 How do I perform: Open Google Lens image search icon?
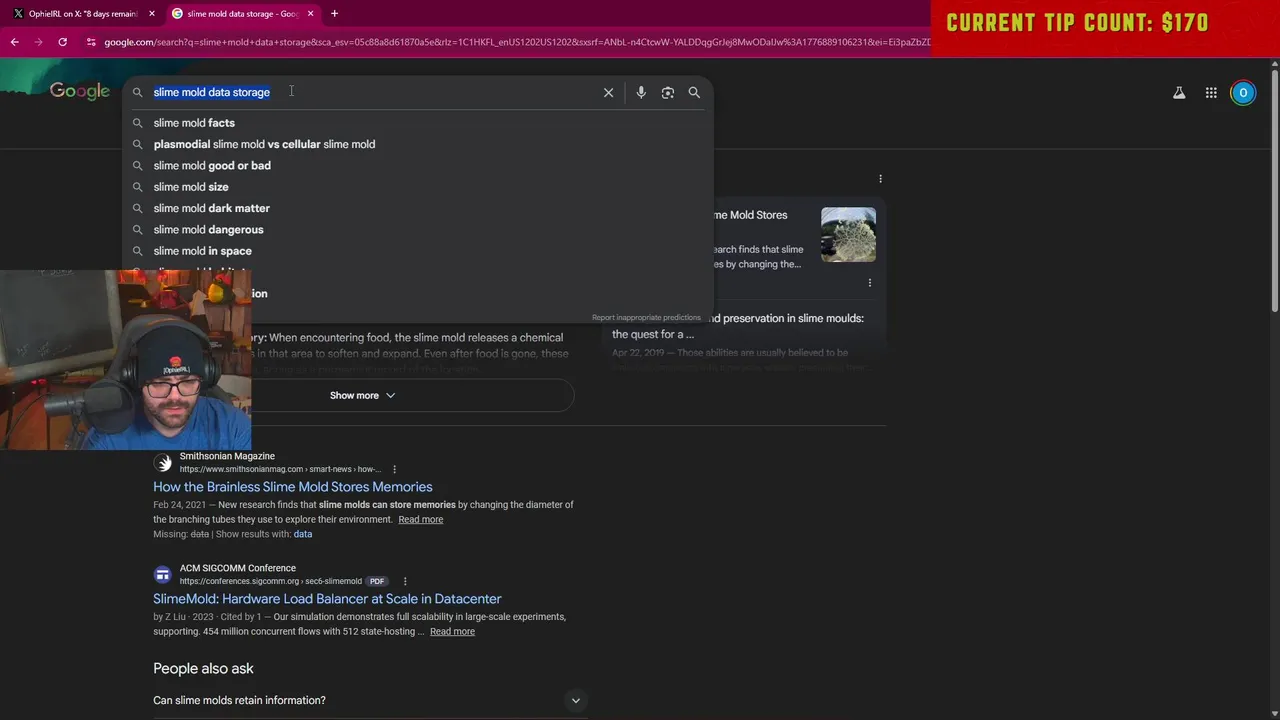[668, 92]
